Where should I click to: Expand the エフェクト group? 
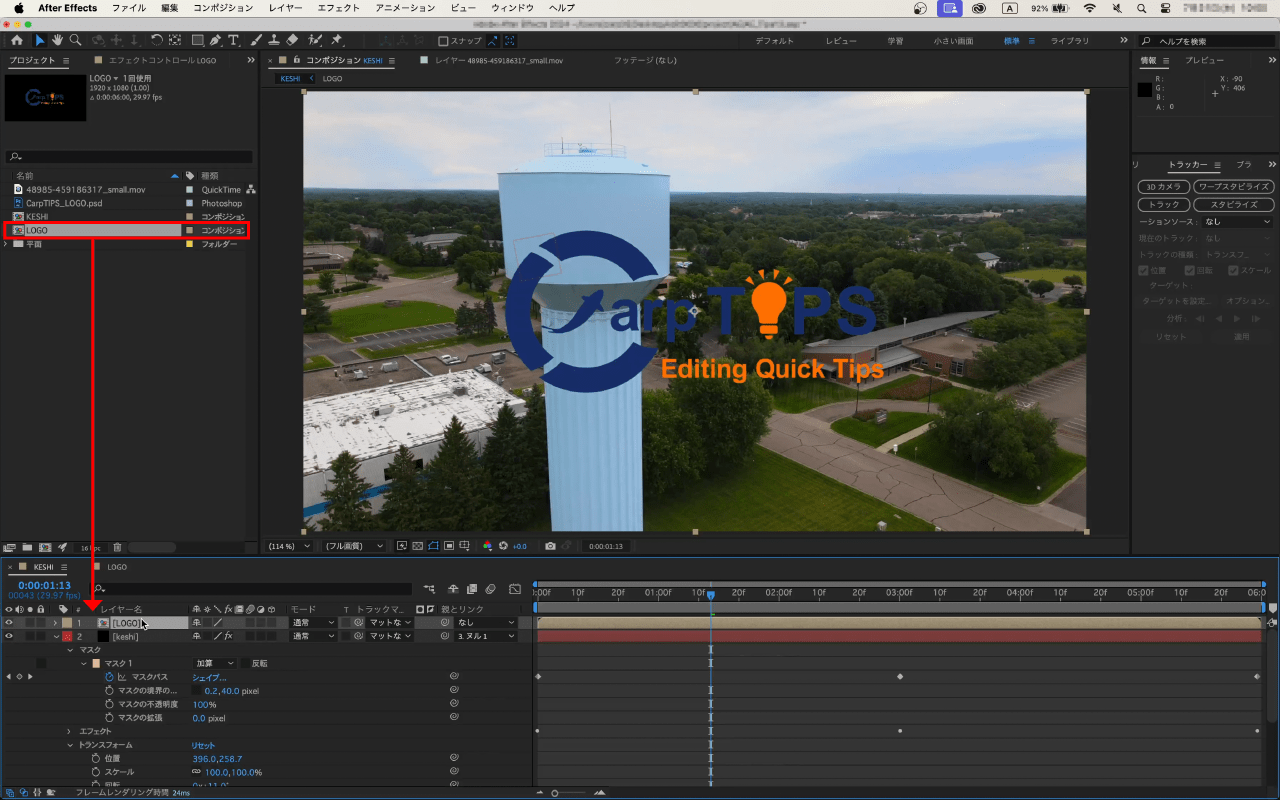click(69, 731)
